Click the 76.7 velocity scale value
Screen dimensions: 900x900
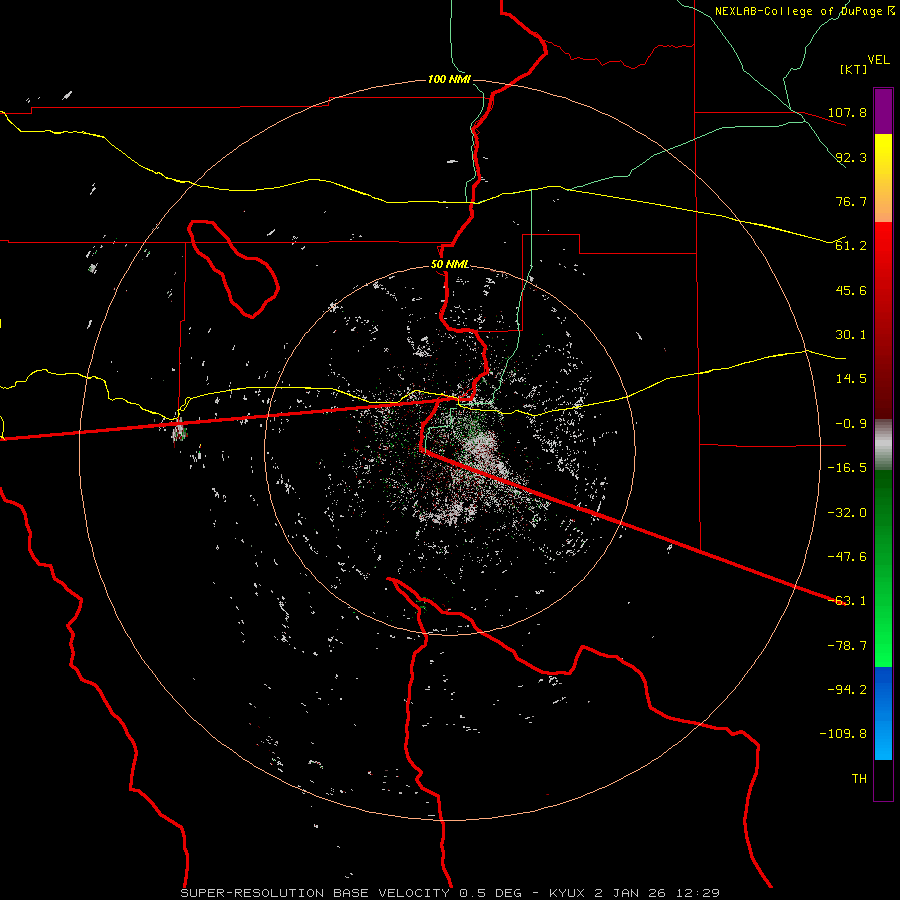pyautogui.click(x=851, y=201)
